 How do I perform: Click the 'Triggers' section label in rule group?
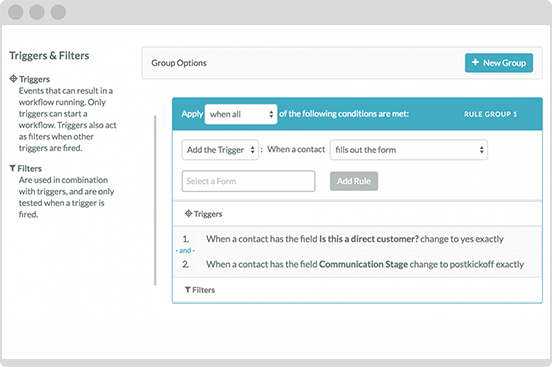[x=208, y=214]
